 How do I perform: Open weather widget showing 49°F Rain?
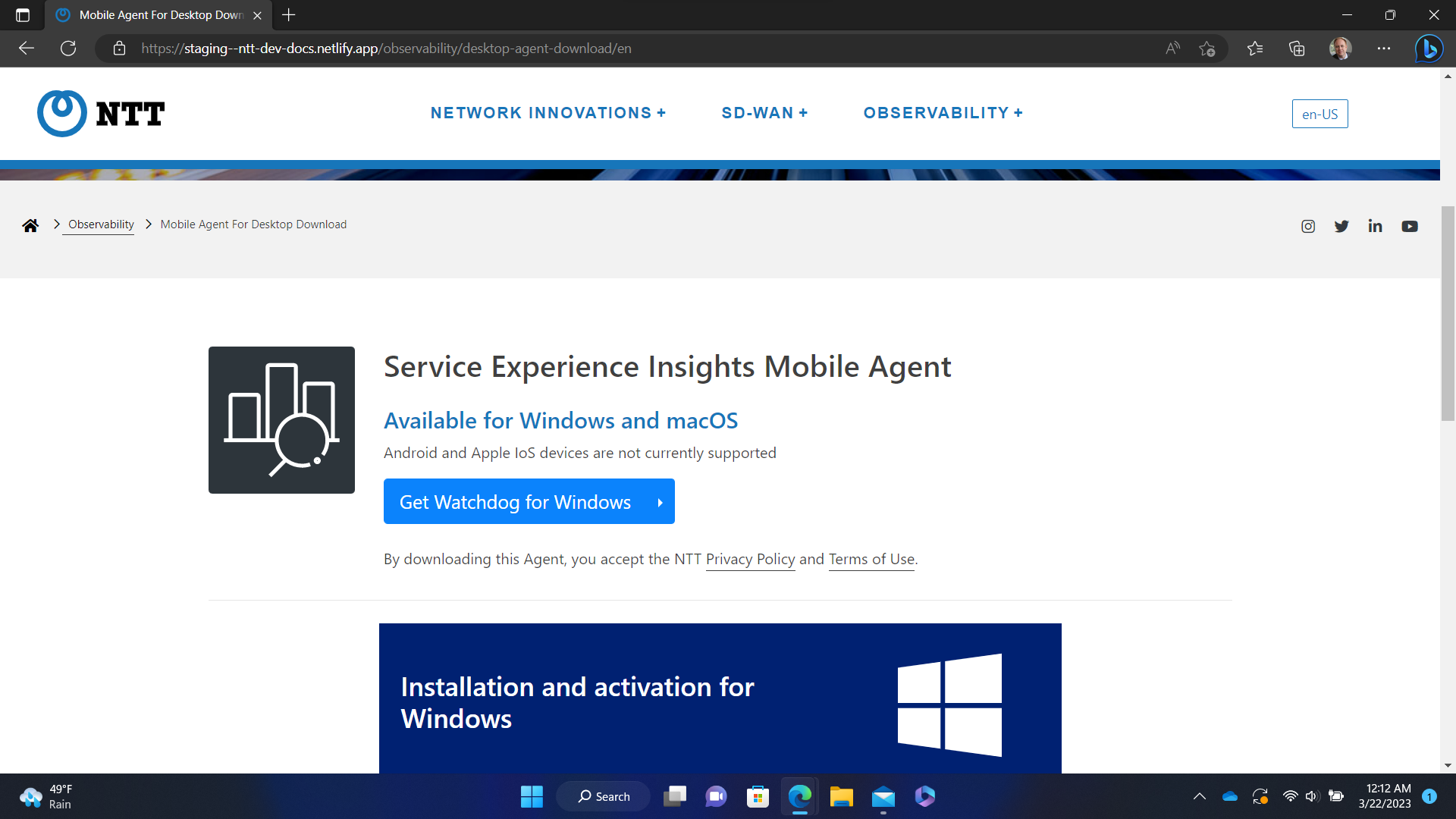[x=47, y=796]
